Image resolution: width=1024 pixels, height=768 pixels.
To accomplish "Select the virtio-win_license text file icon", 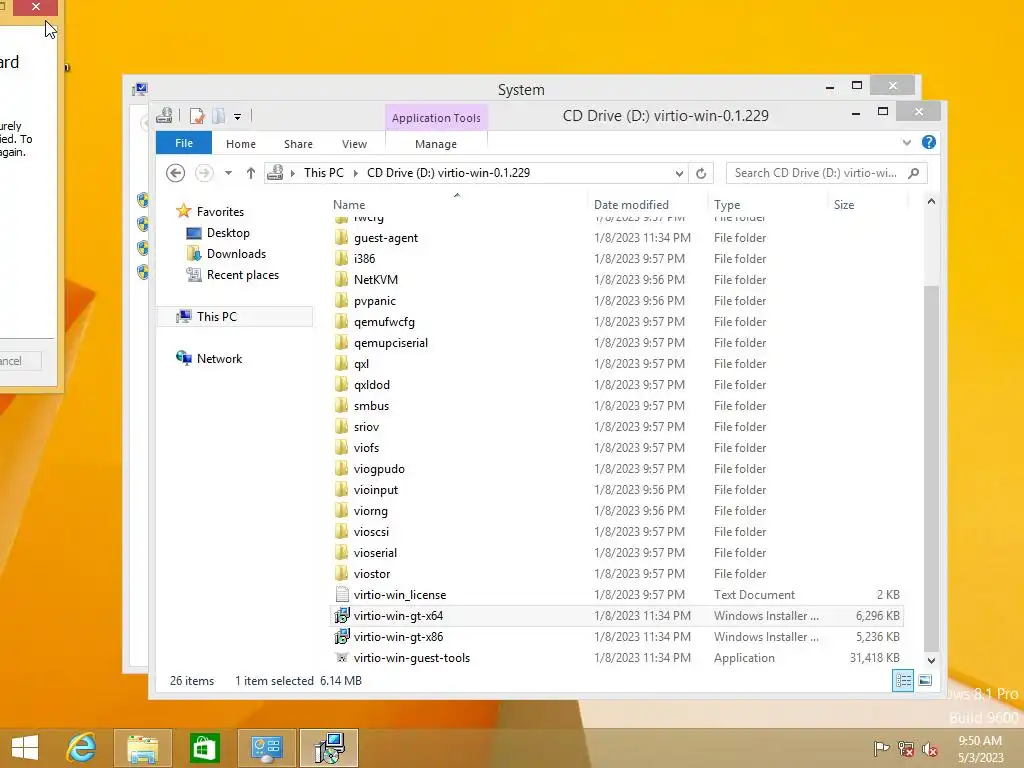I will coord(342,594).
